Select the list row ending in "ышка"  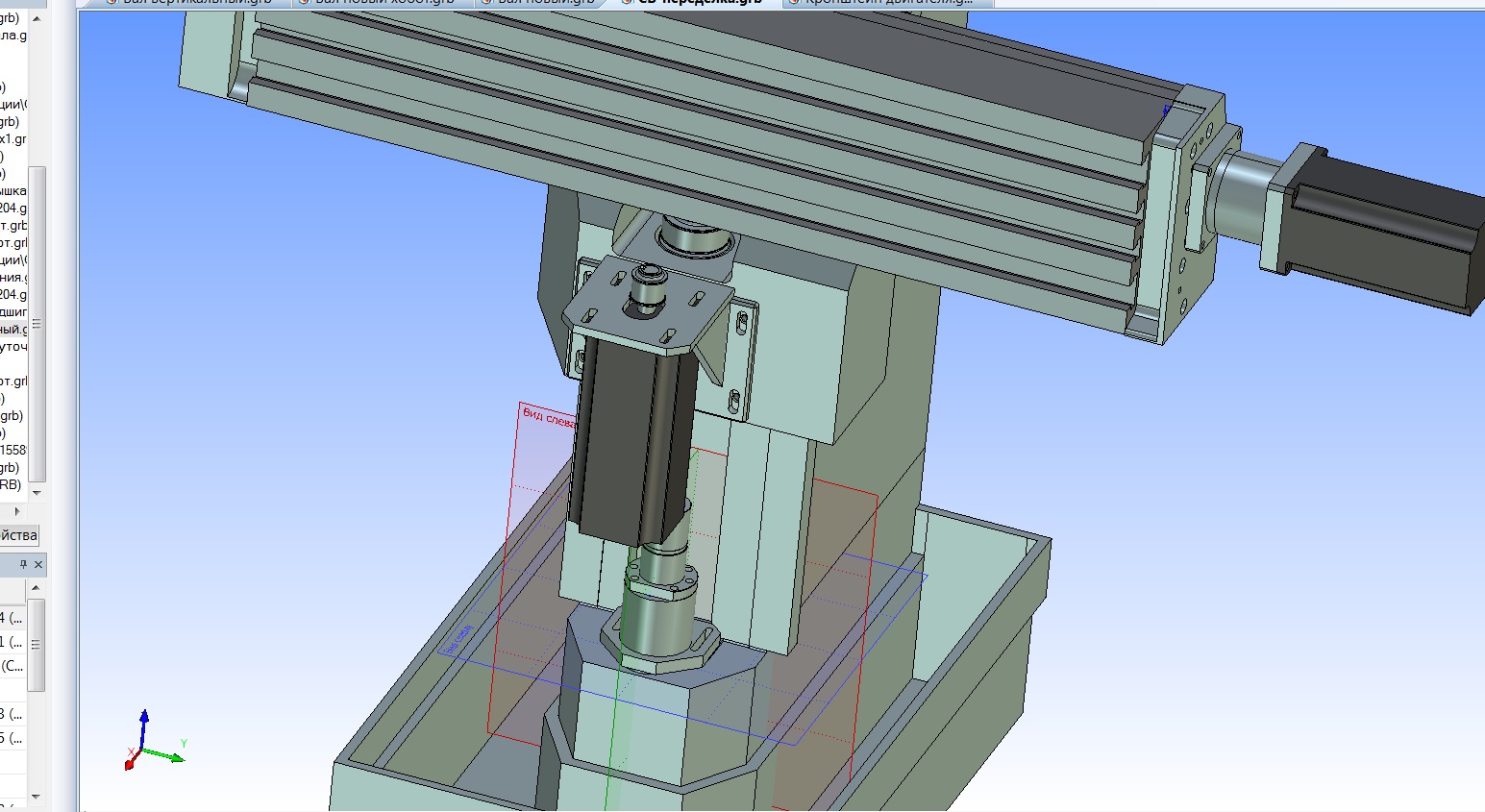coord(13,191)
